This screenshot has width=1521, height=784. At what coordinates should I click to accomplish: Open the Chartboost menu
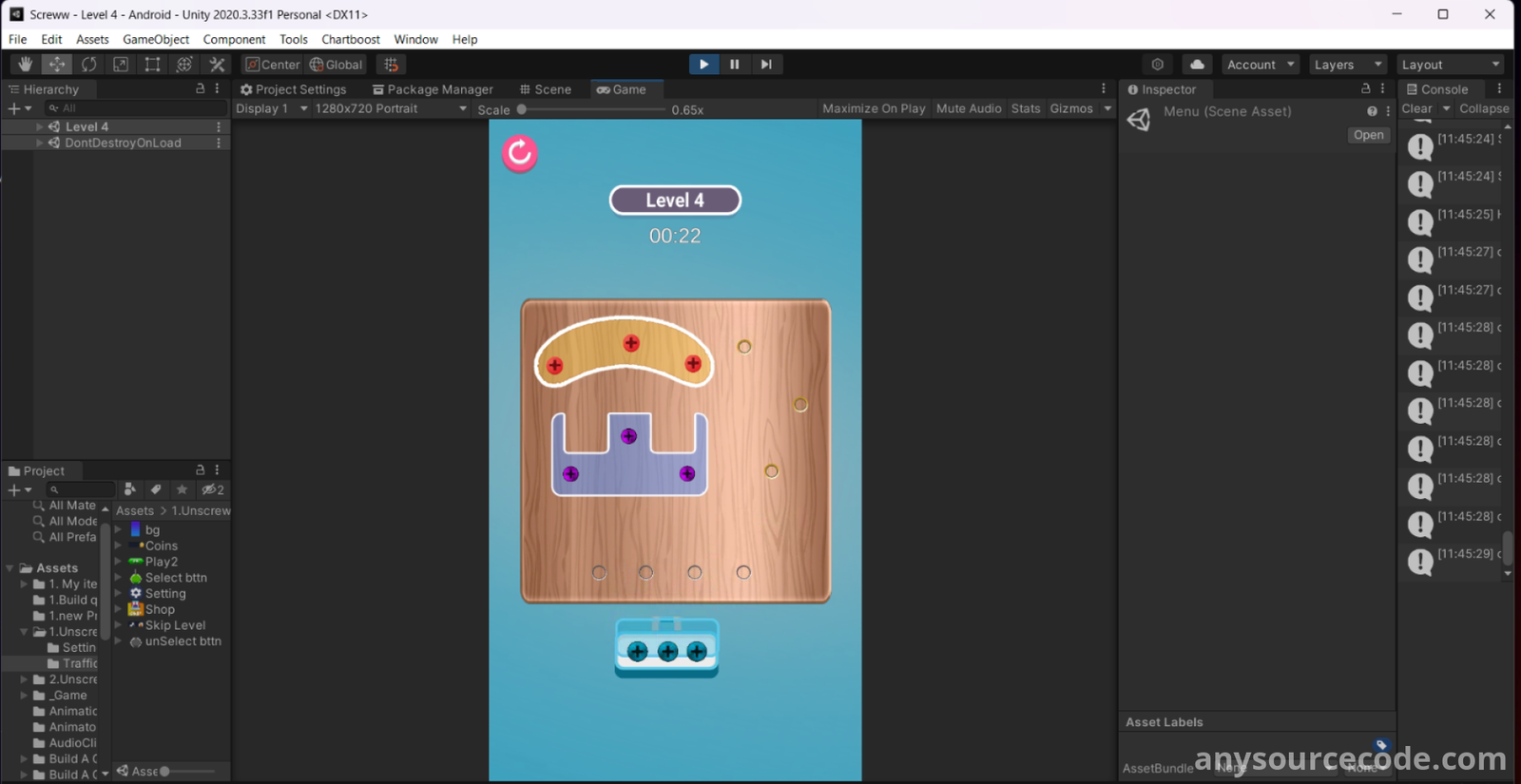point(351,39)
